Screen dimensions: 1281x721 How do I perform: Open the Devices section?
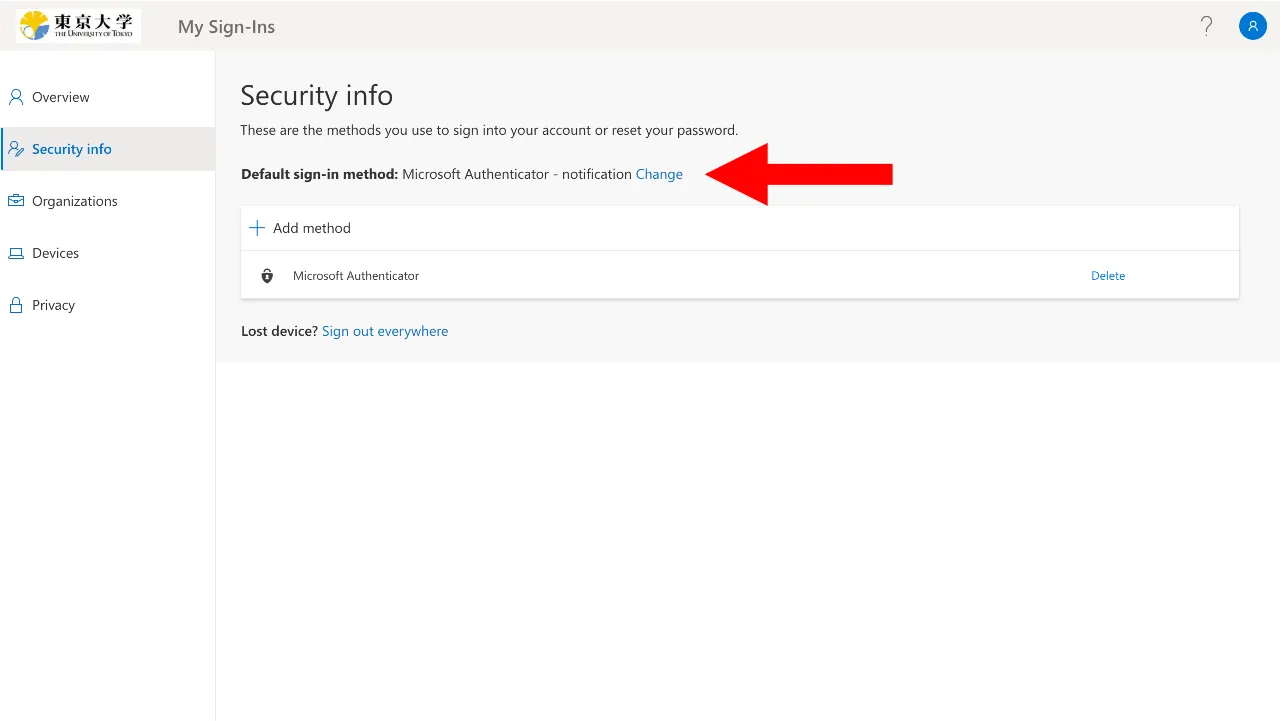point(56,253)
